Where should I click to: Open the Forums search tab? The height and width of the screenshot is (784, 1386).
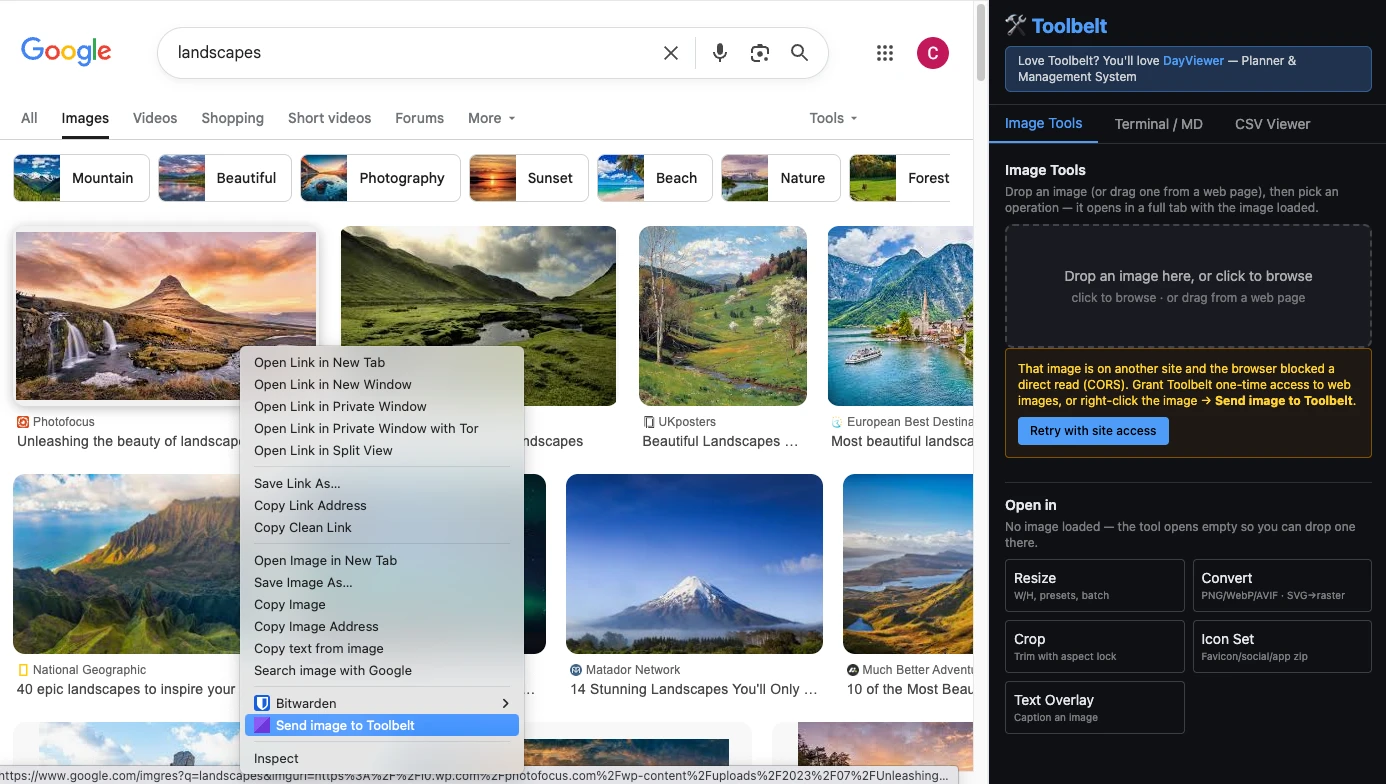click(419, 118)
